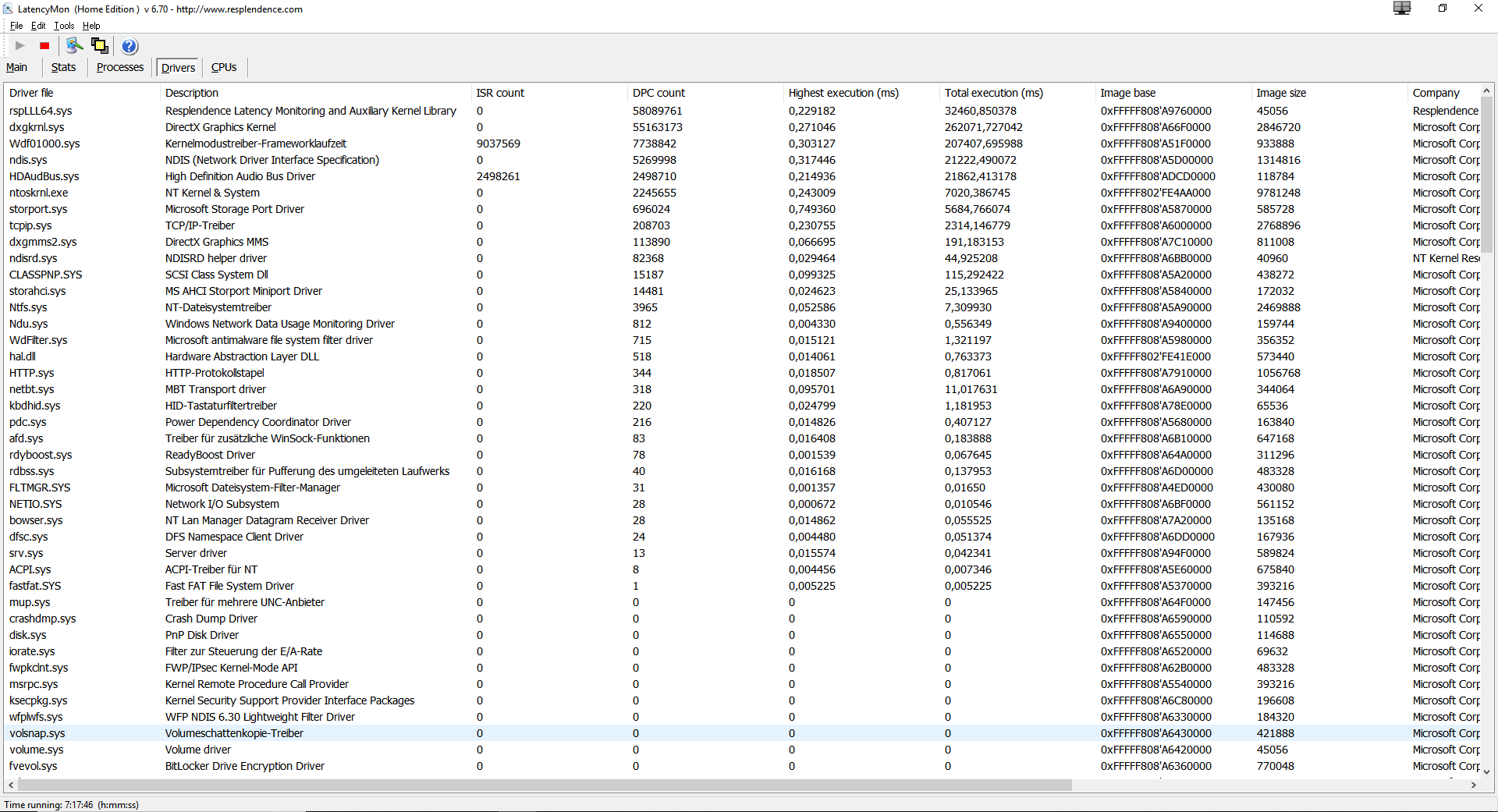Click the vertical scrollbar up arrow
This screenshot has height=812, width=1498.
[x=1486, y=90]
